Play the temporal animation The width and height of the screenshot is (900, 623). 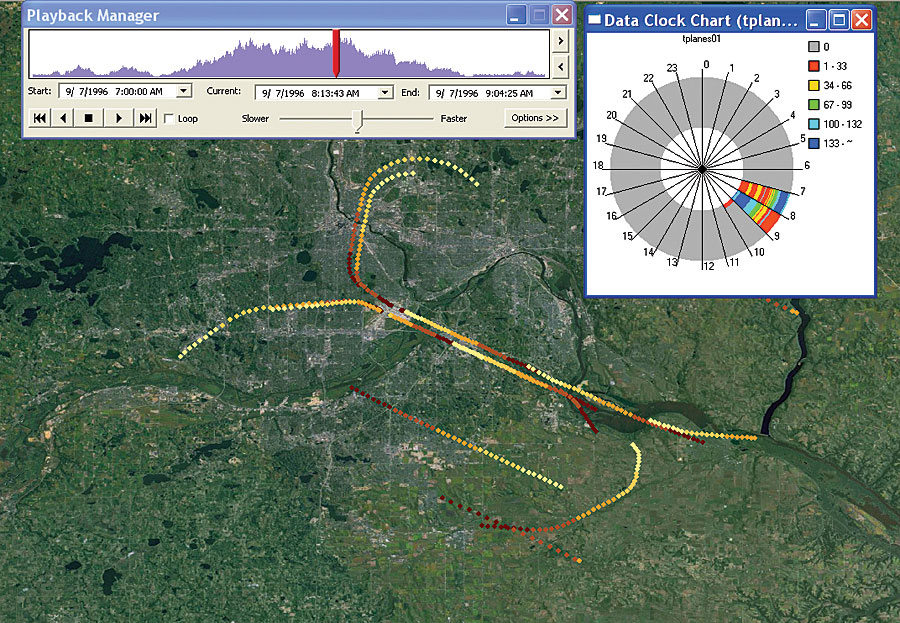(x=119, y=118)
